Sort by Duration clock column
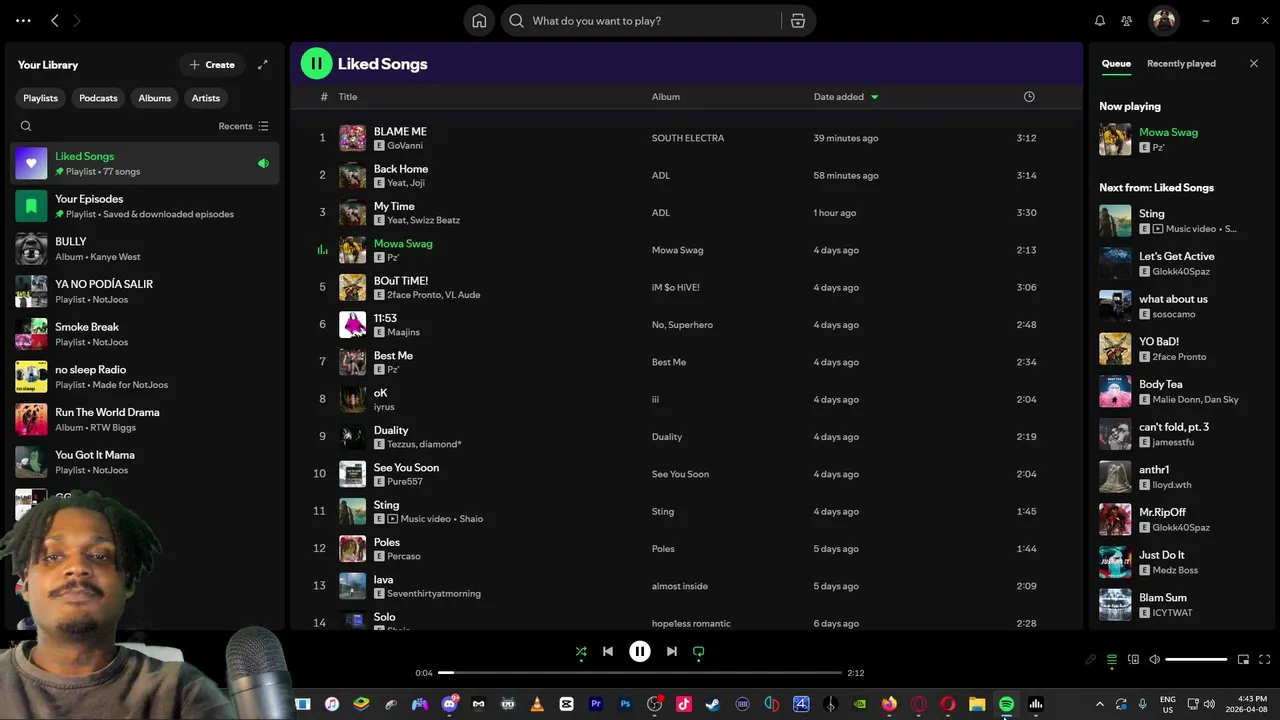Viewport: 1280px width, 720px height. pos(1029,97)
